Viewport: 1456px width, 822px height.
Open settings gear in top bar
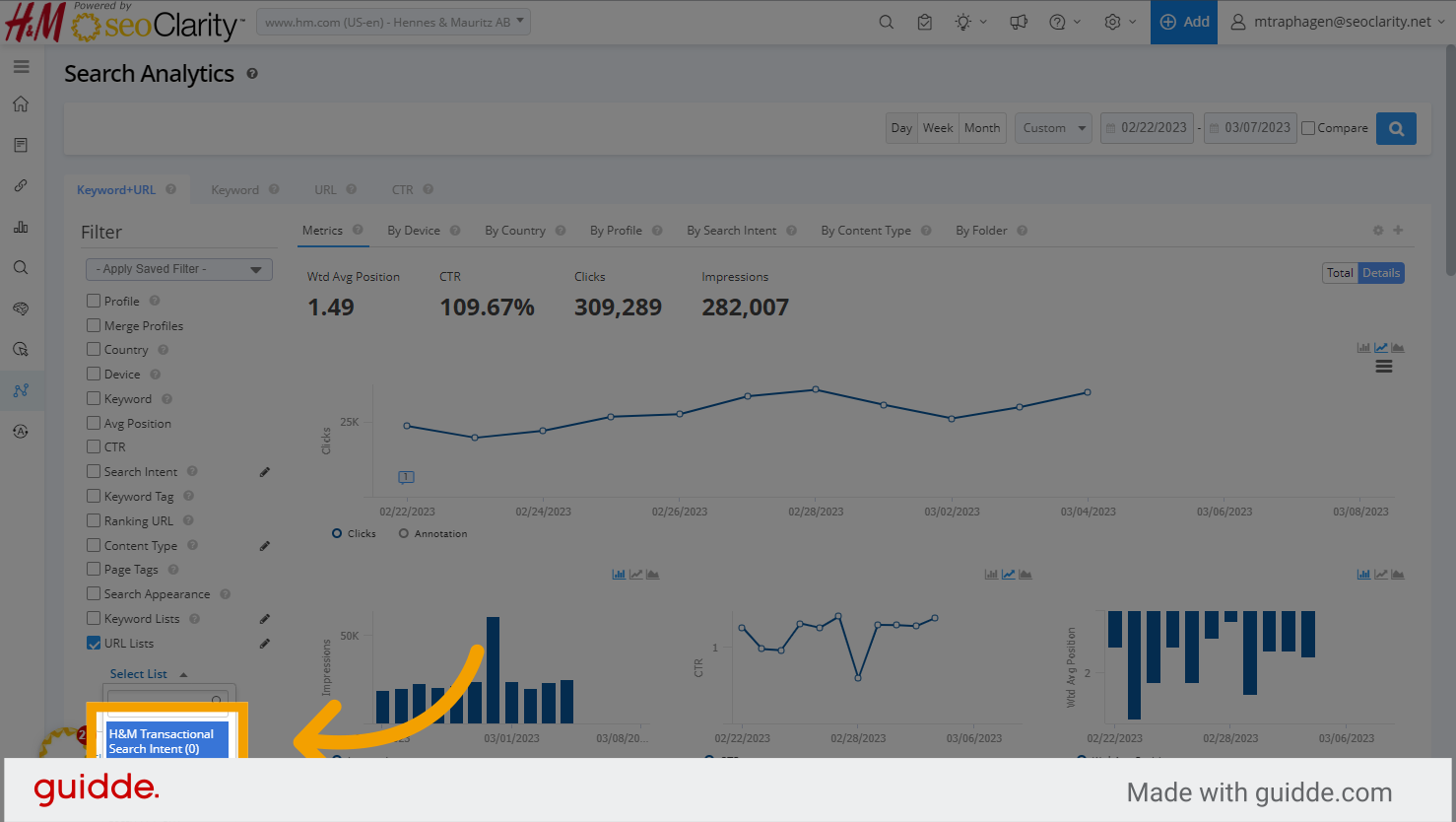coord(1113,22)
